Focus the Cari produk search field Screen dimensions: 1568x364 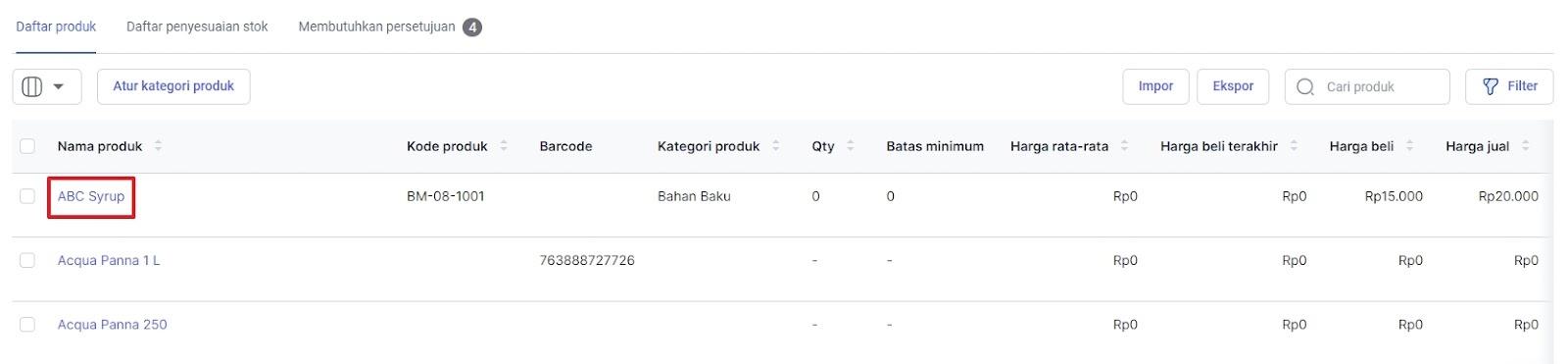tap(1367, 86)
